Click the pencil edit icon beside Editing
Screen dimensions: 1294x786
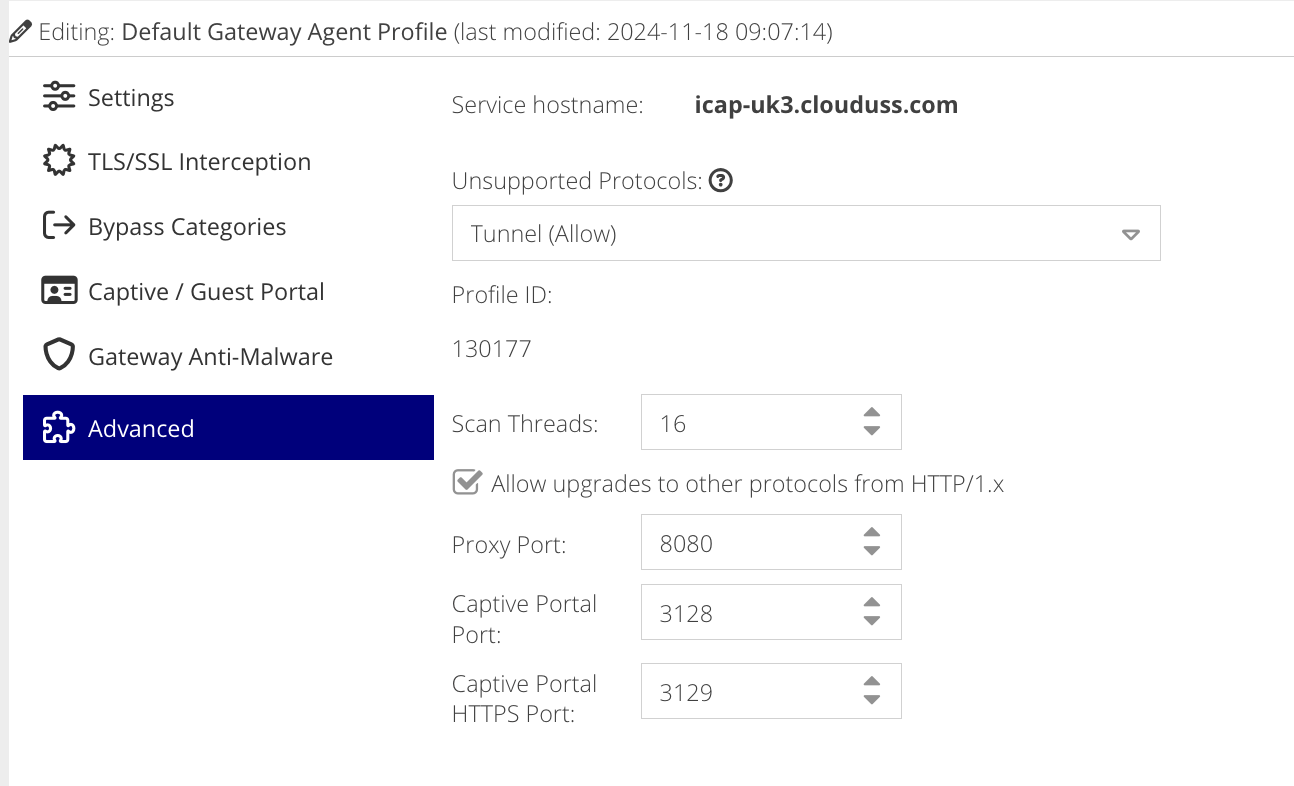coord(20,32)
